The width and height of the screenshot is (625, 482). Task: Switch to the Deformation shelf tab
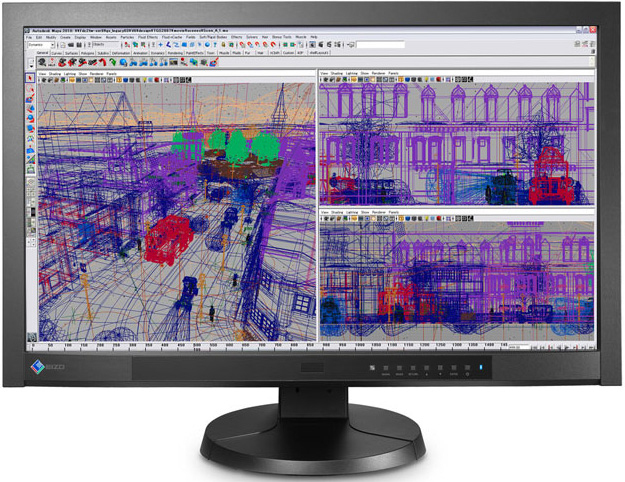pos(120,53)
